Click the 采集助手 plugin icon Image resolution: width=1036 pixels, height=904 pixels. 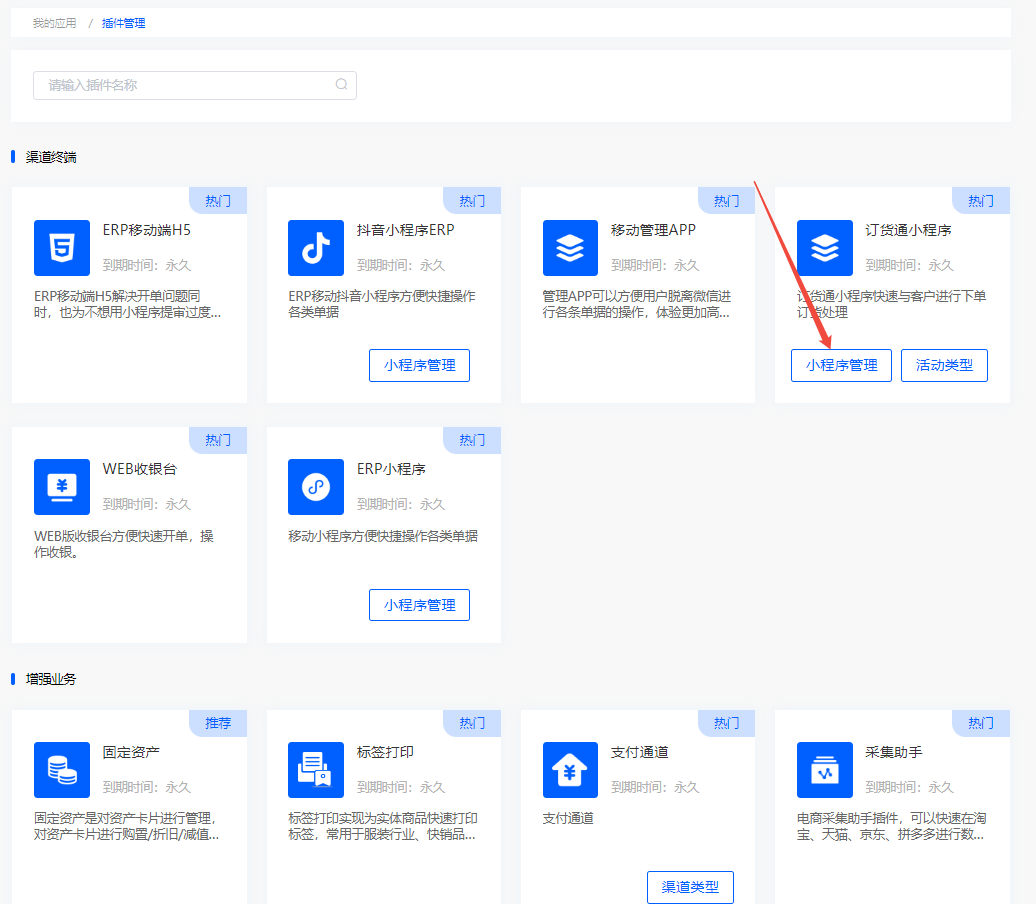tap(824, 770)
